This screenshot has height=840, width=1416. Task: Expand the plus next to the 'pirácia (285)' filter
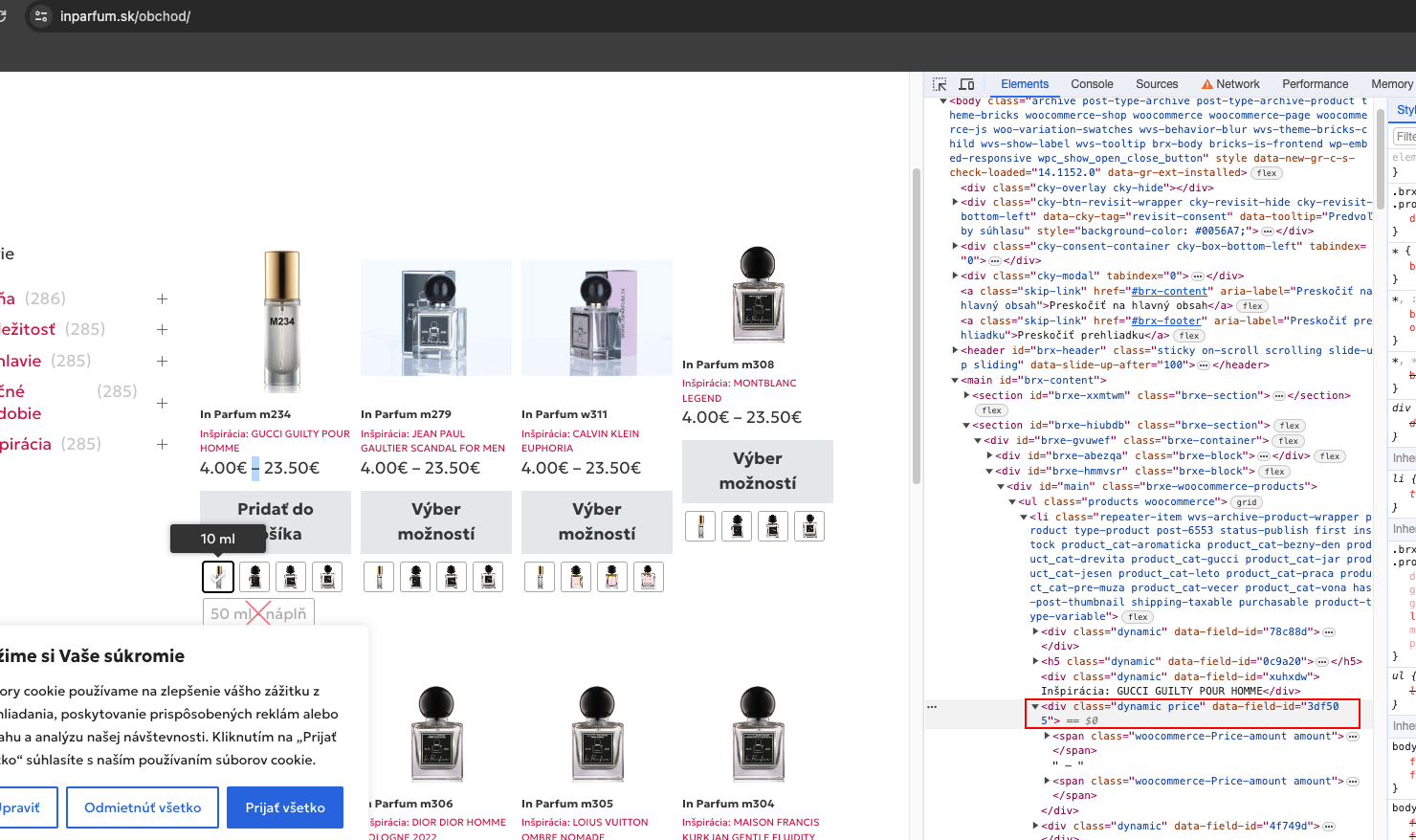point(163,444)
